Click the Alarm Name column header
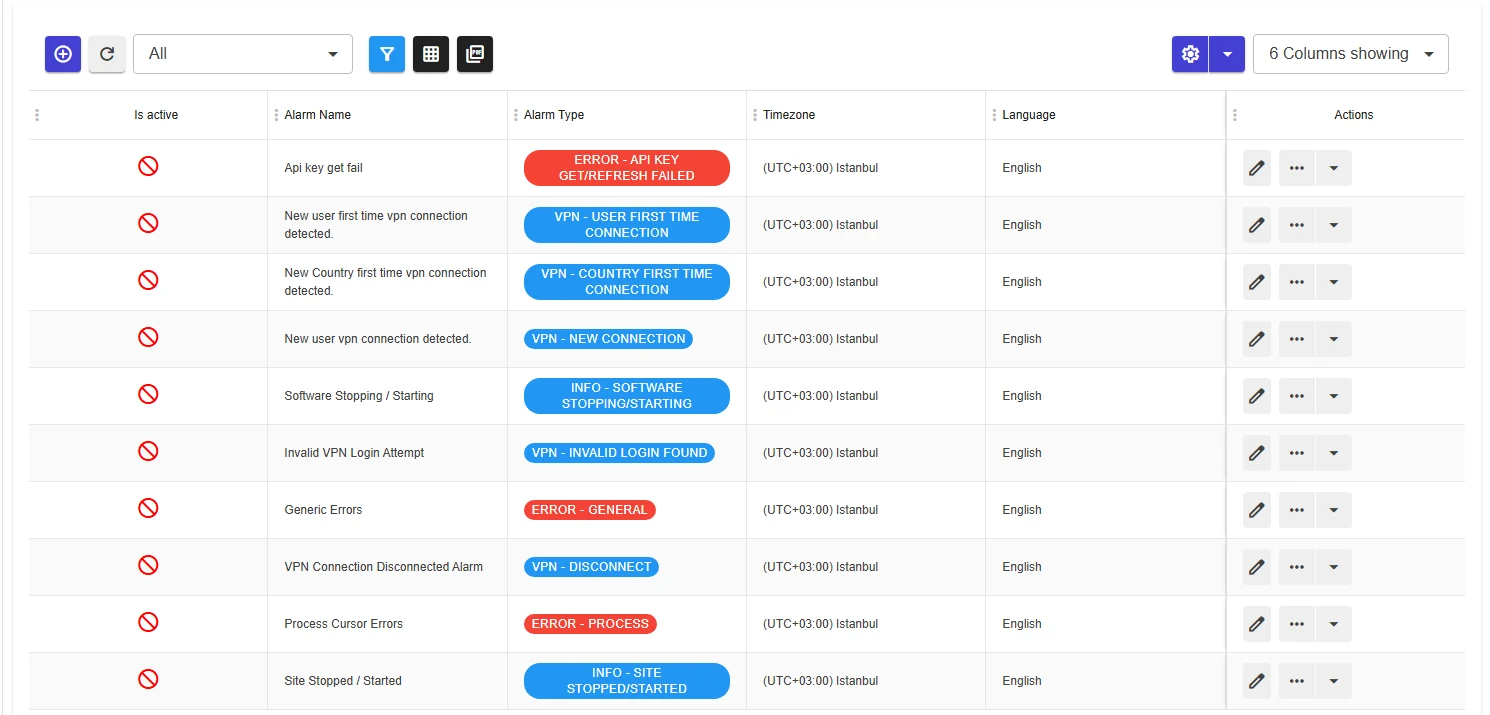The image size is (1490, 715). (318, 115)
